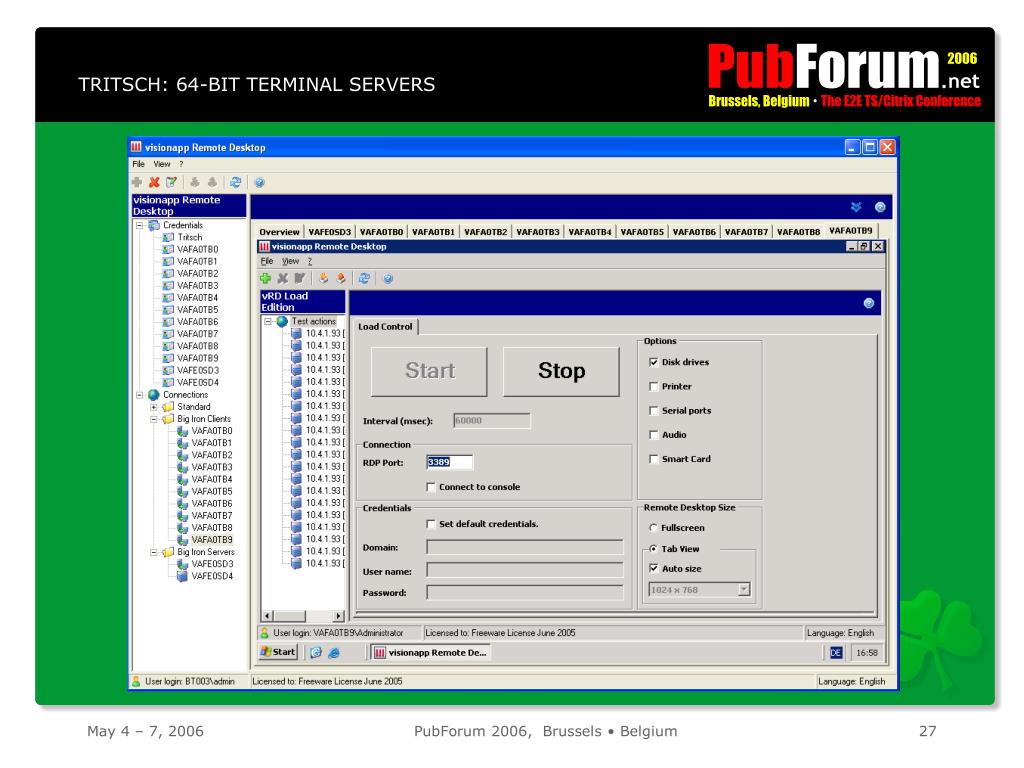Click the help icon in the outer blue header

pyautogui.click(x=880, y=207)
